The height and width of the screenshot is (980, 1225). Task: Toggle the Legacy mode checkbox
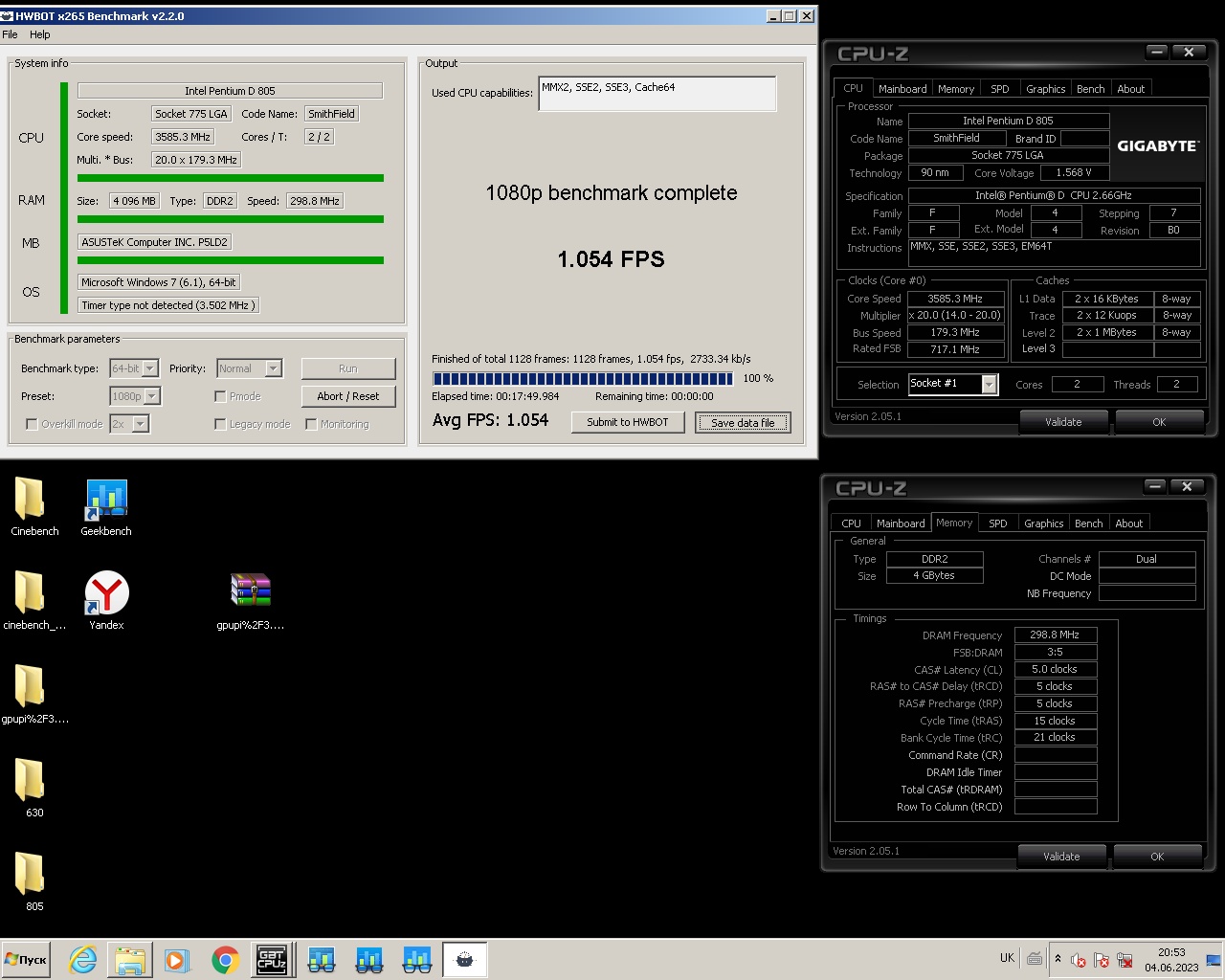pyautogui.click(x=220, y=424)
